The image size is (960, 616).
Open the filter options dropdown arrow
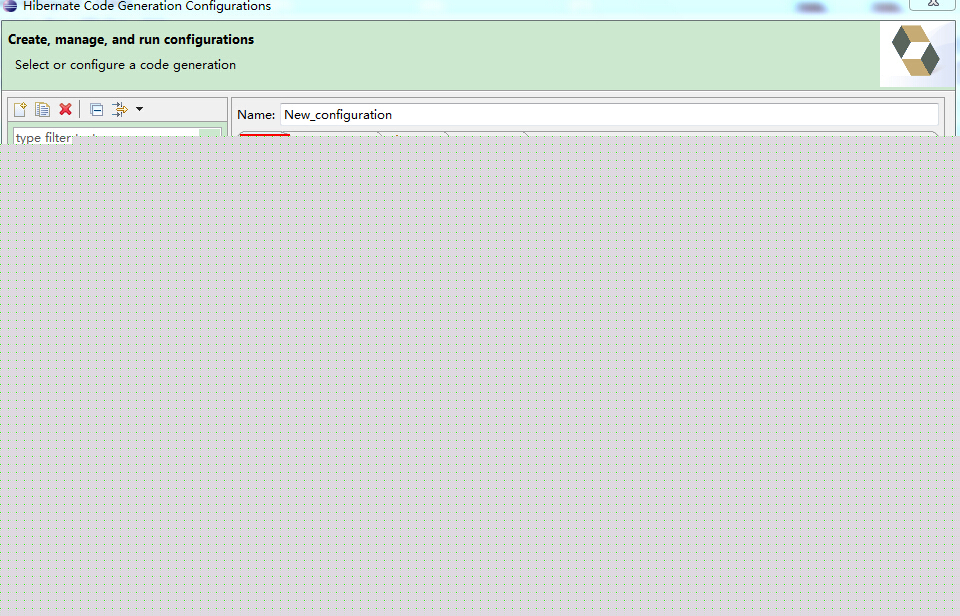[x=140, y=109]
